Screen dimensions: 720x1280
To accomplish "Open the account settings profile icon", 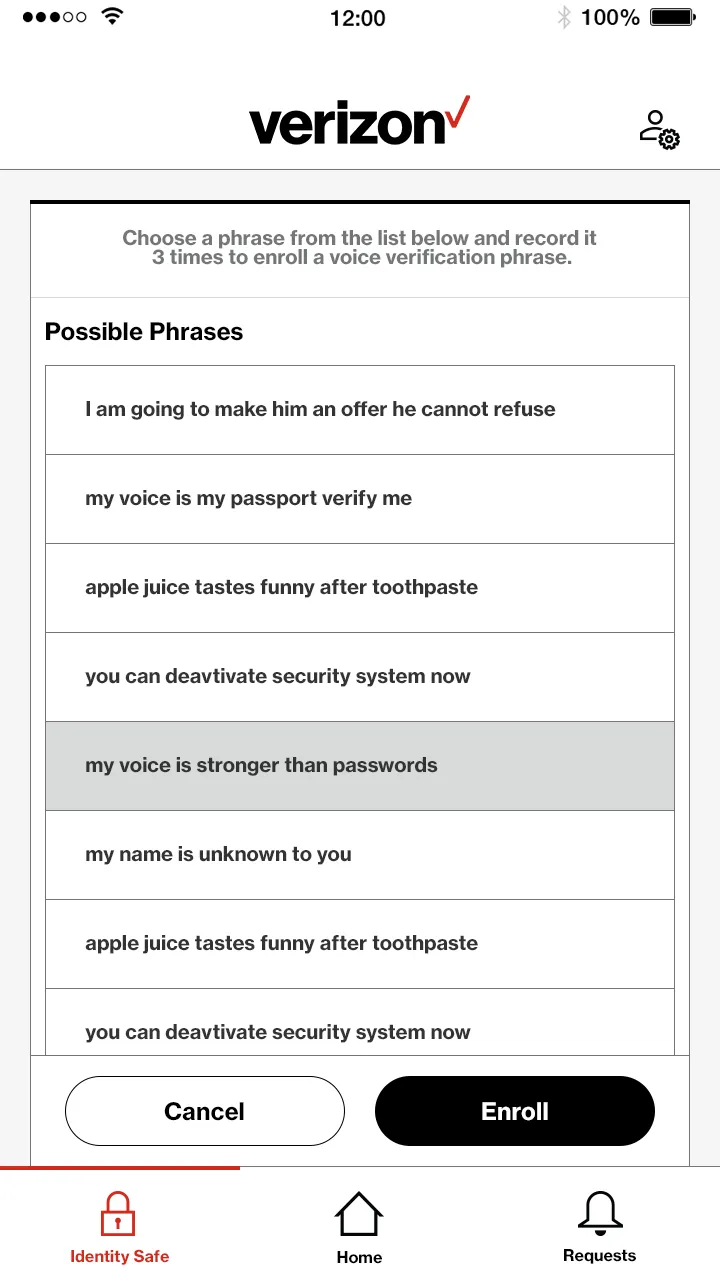I will [659, 130].
